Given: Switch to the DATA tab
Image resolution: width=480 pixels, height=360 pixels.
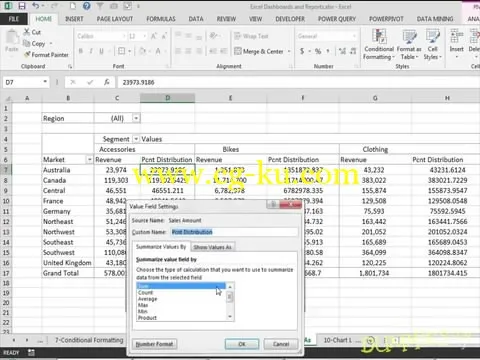Looking at the screenshot, I should 196,19.
